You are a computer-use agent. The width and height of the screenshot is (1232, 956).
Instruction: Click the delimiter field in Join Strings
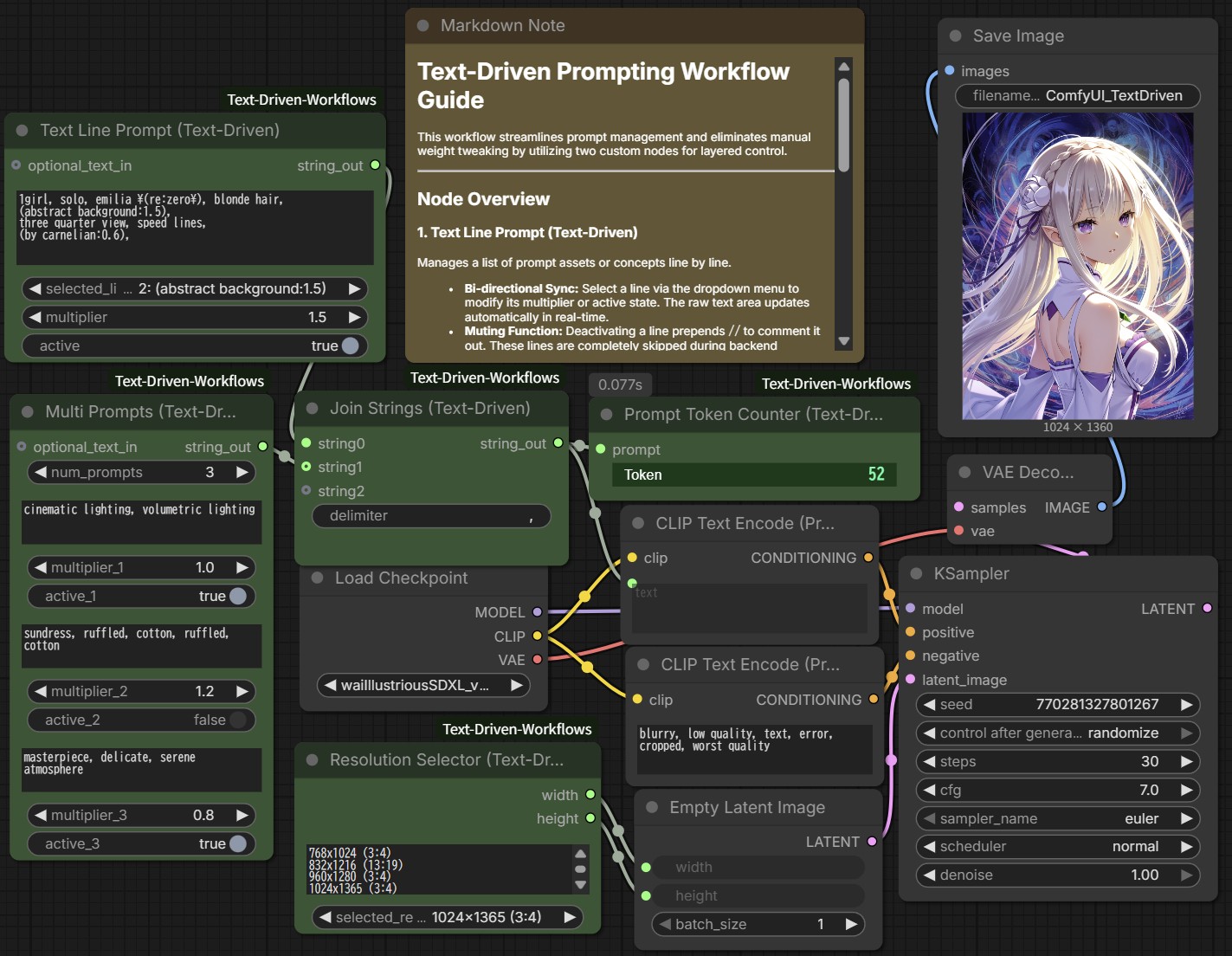point(431,516)
